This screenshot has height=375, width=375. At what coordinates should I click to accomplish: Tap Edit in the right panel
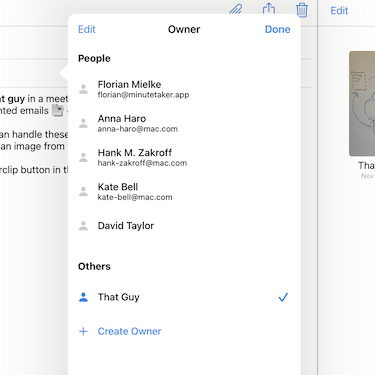[x=339, y=11]
